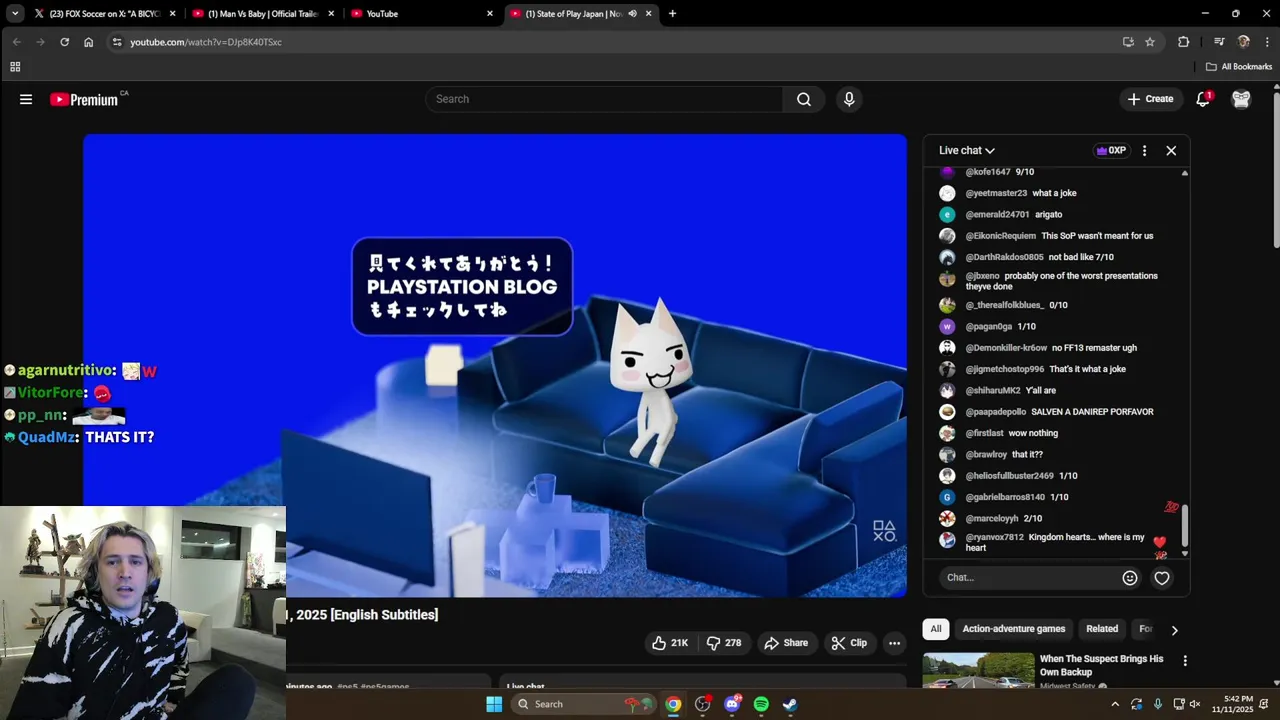Open the account avatar menu

(1241, 99)
